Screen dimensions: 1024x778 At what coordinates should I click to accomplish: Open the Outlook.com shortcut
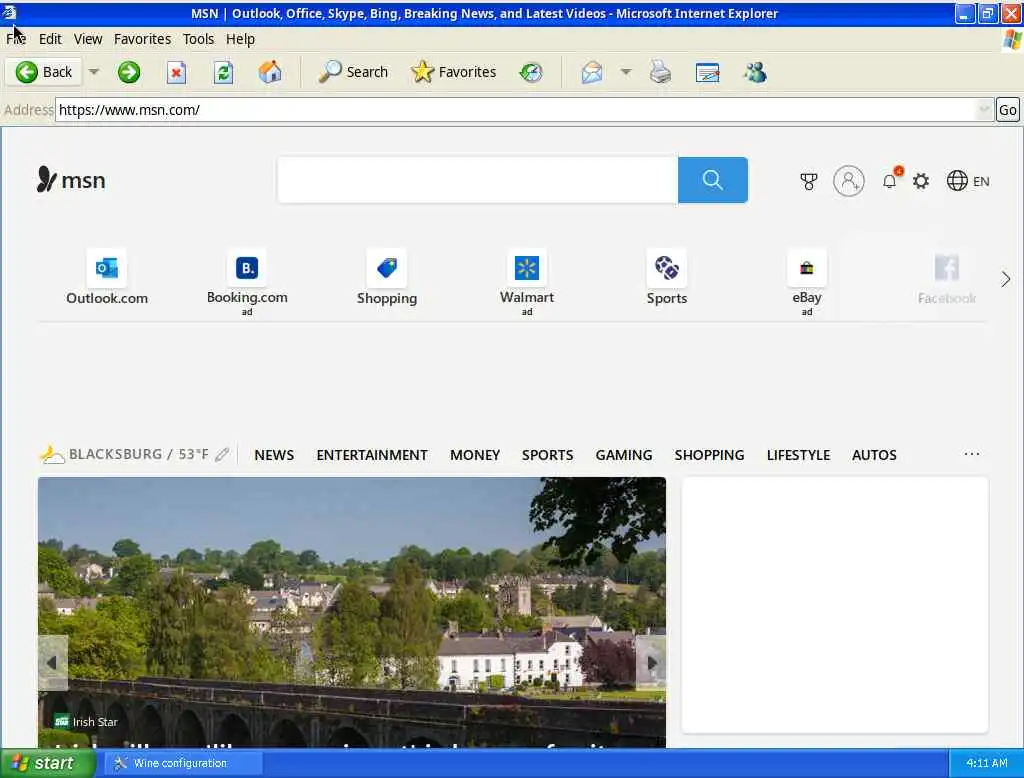coord(107,278)
